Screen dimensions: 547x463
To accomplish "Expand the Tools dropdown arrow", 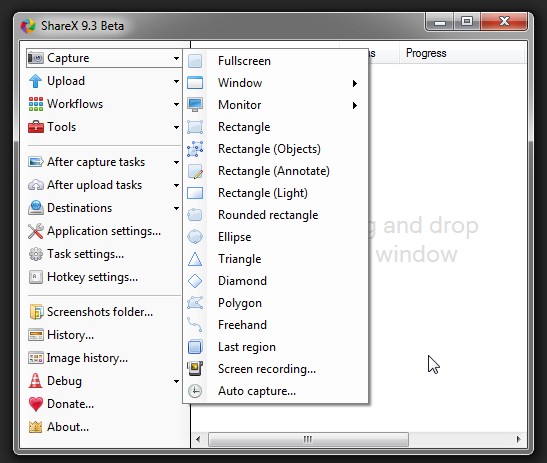I will [x=177, y=127].
